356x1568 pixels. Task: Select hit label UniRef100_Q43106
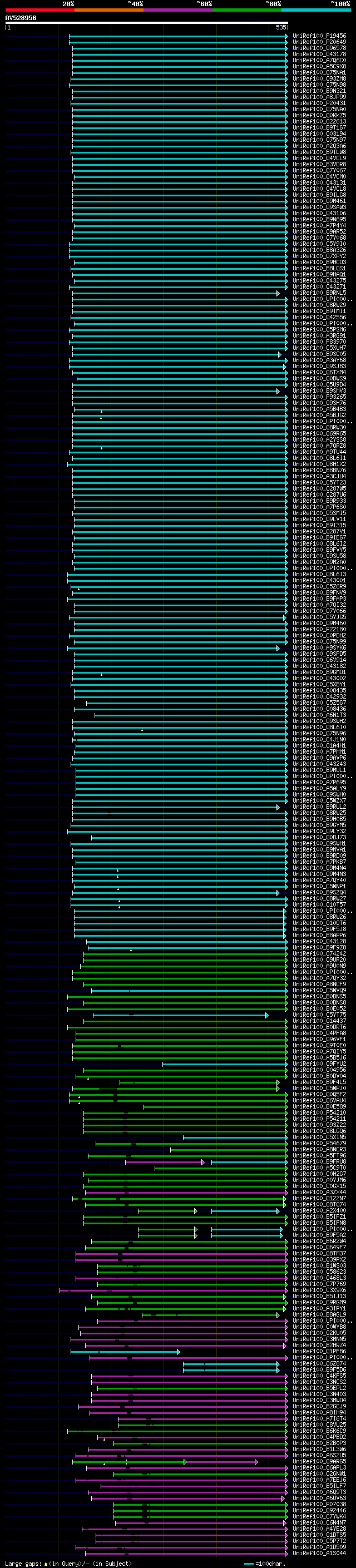[319, 214]
